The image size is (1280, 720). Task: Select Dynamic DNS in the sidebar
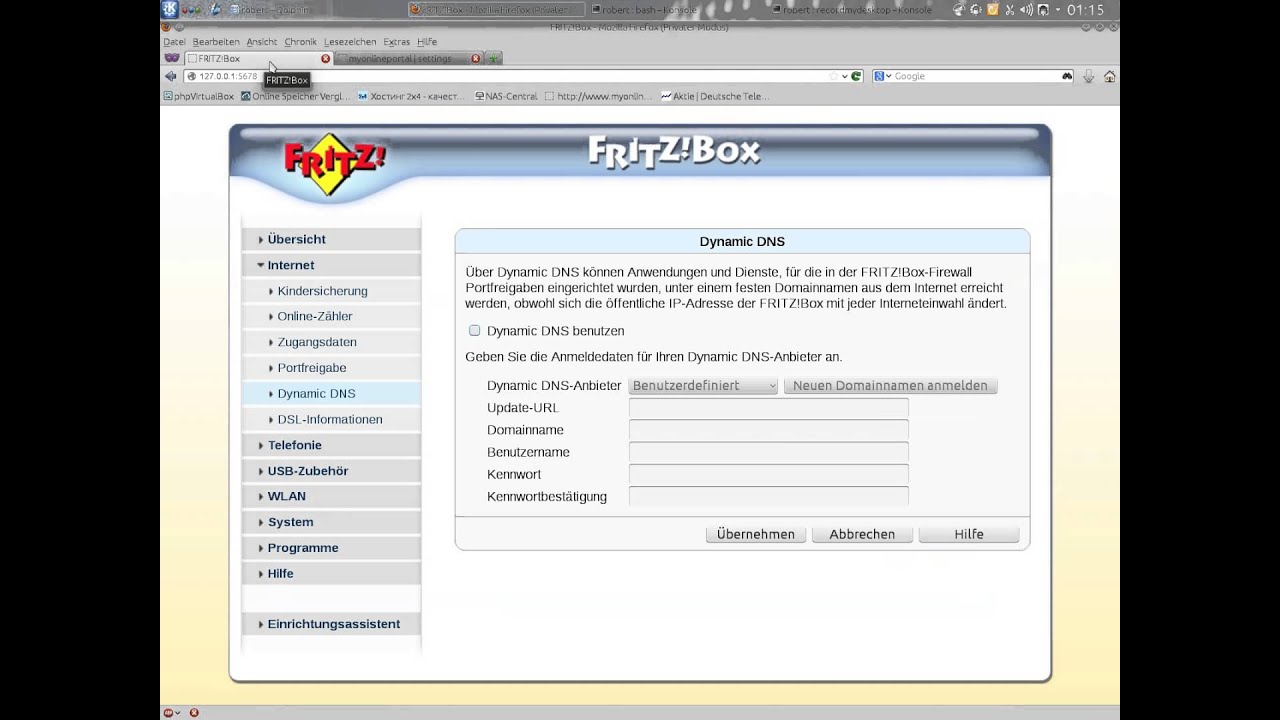point(331,394)
